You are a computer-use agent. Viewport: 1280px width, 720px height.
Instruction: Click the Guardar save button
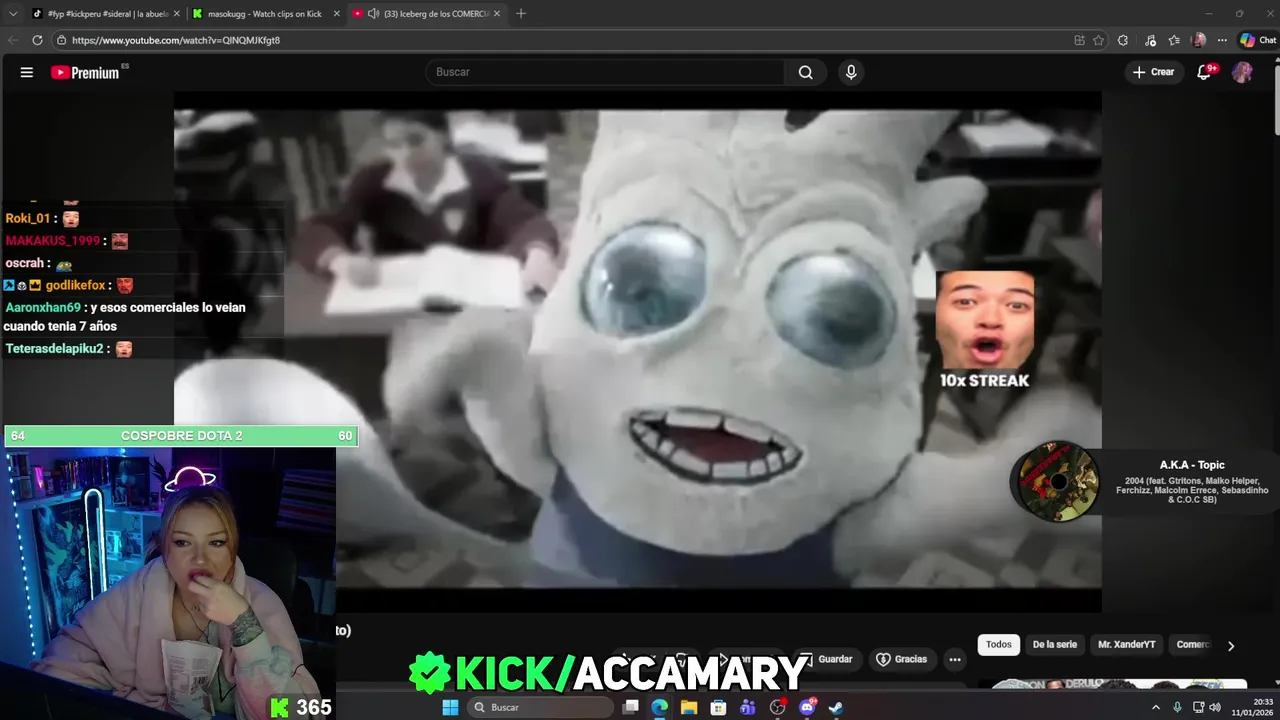click(x=826, y=659)
